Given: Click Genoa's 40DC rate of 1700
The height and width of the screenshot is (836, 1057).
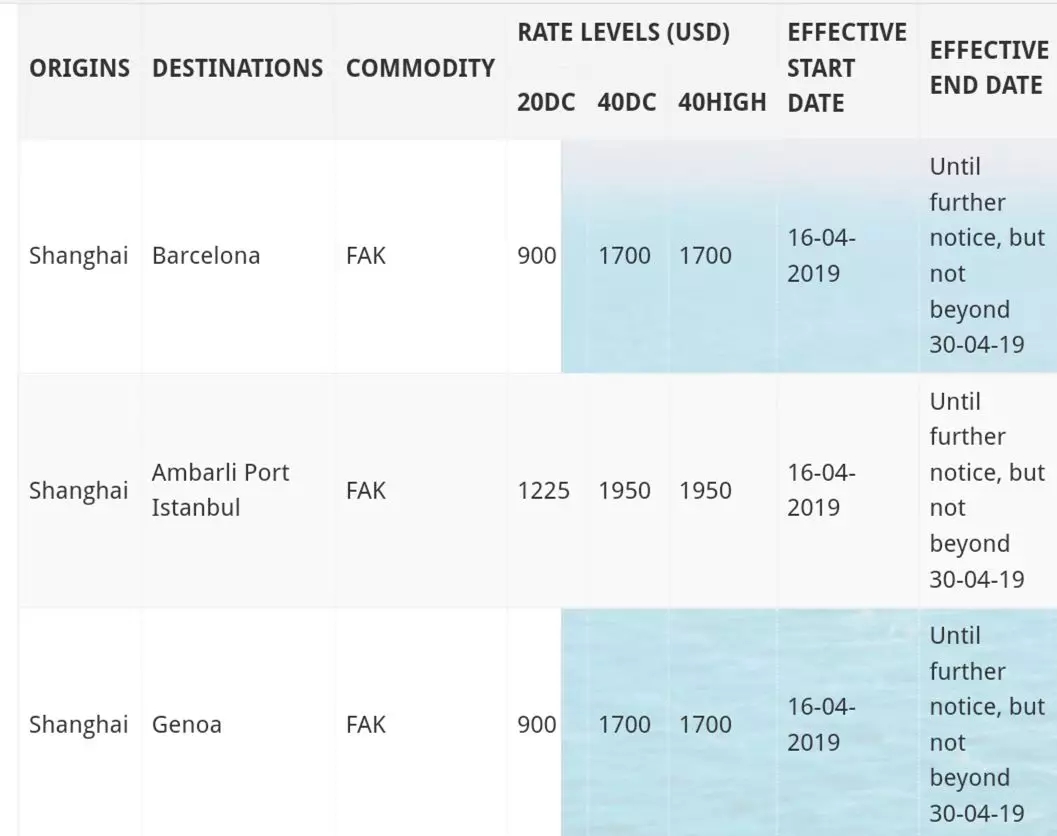Looking at the screenshot, I should (x=624, y=725).
